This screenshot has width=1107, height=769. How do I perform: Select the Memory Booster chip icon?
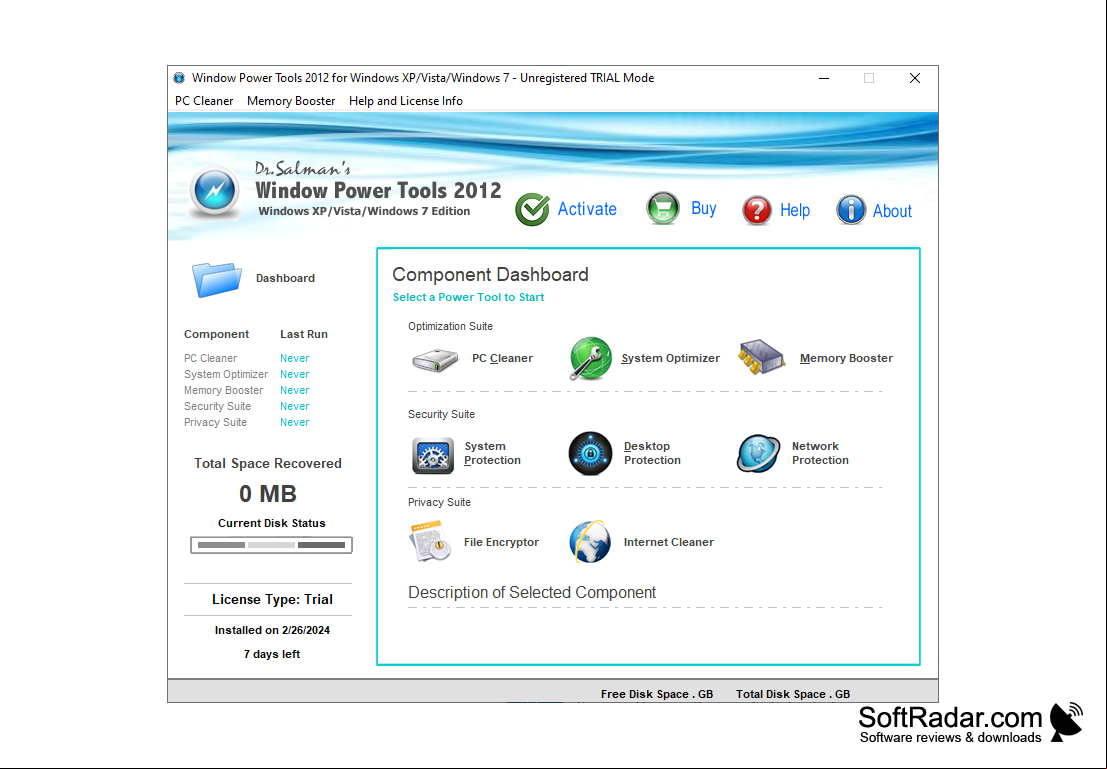tap(761, 357)
